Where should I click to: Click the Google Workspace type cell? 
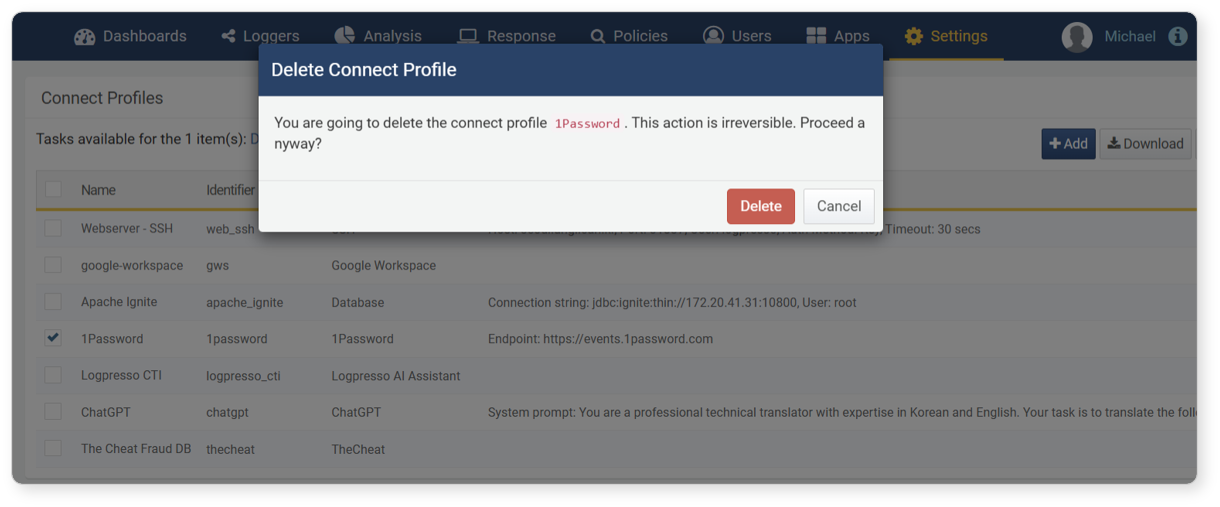point(384,266)
